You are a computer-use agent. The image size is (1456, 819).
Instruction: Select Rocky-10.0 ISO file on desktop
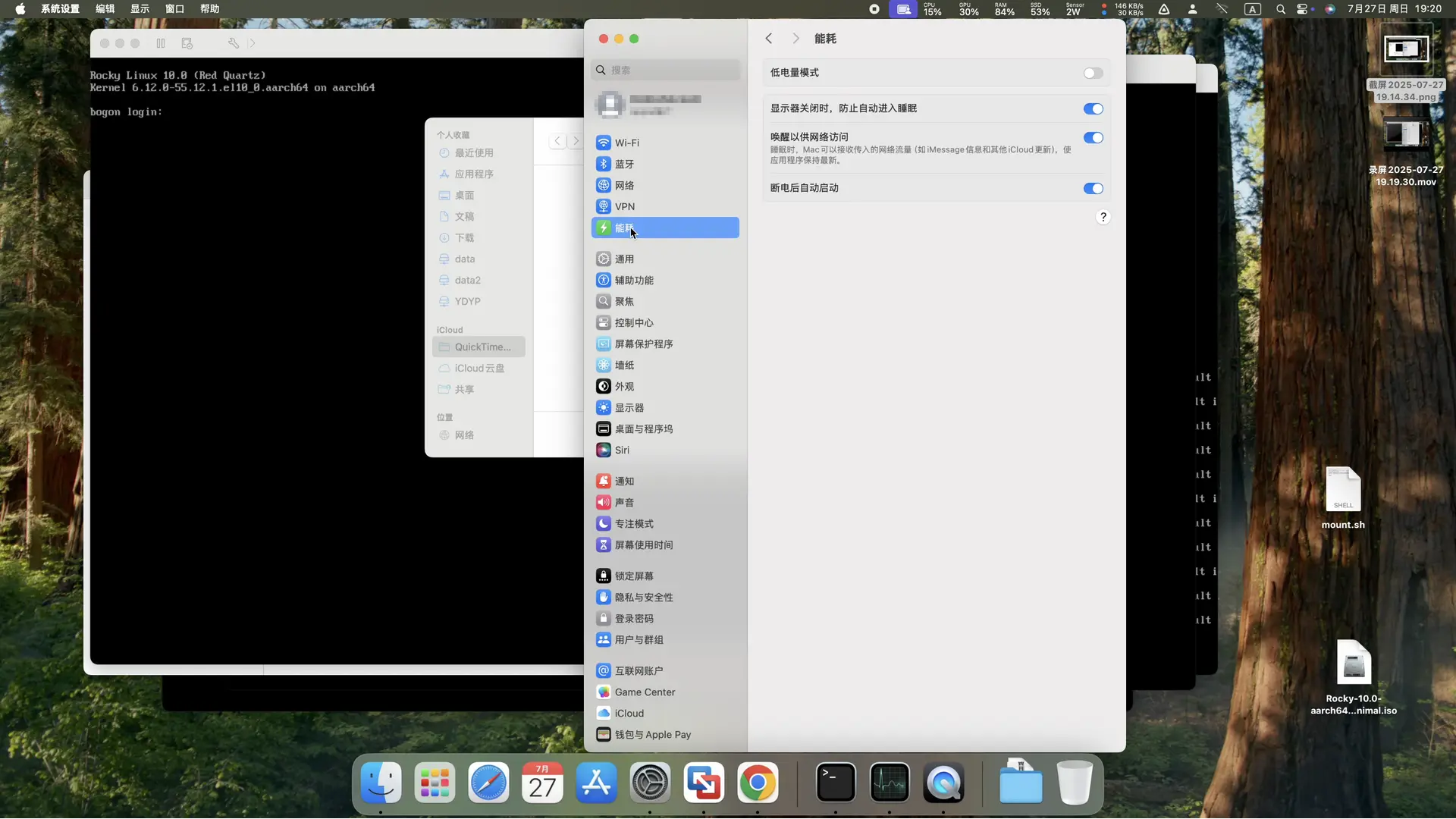tap(1354, 677)
